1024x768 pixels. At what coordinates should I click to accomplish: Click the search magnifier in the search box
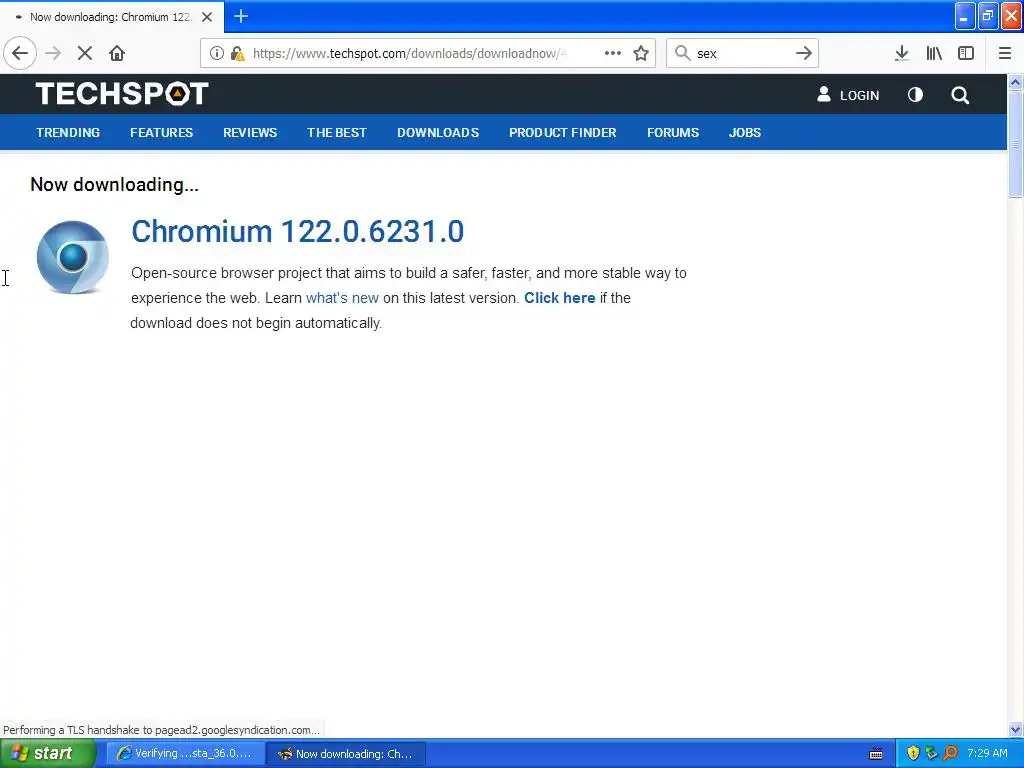pos(682,53)
